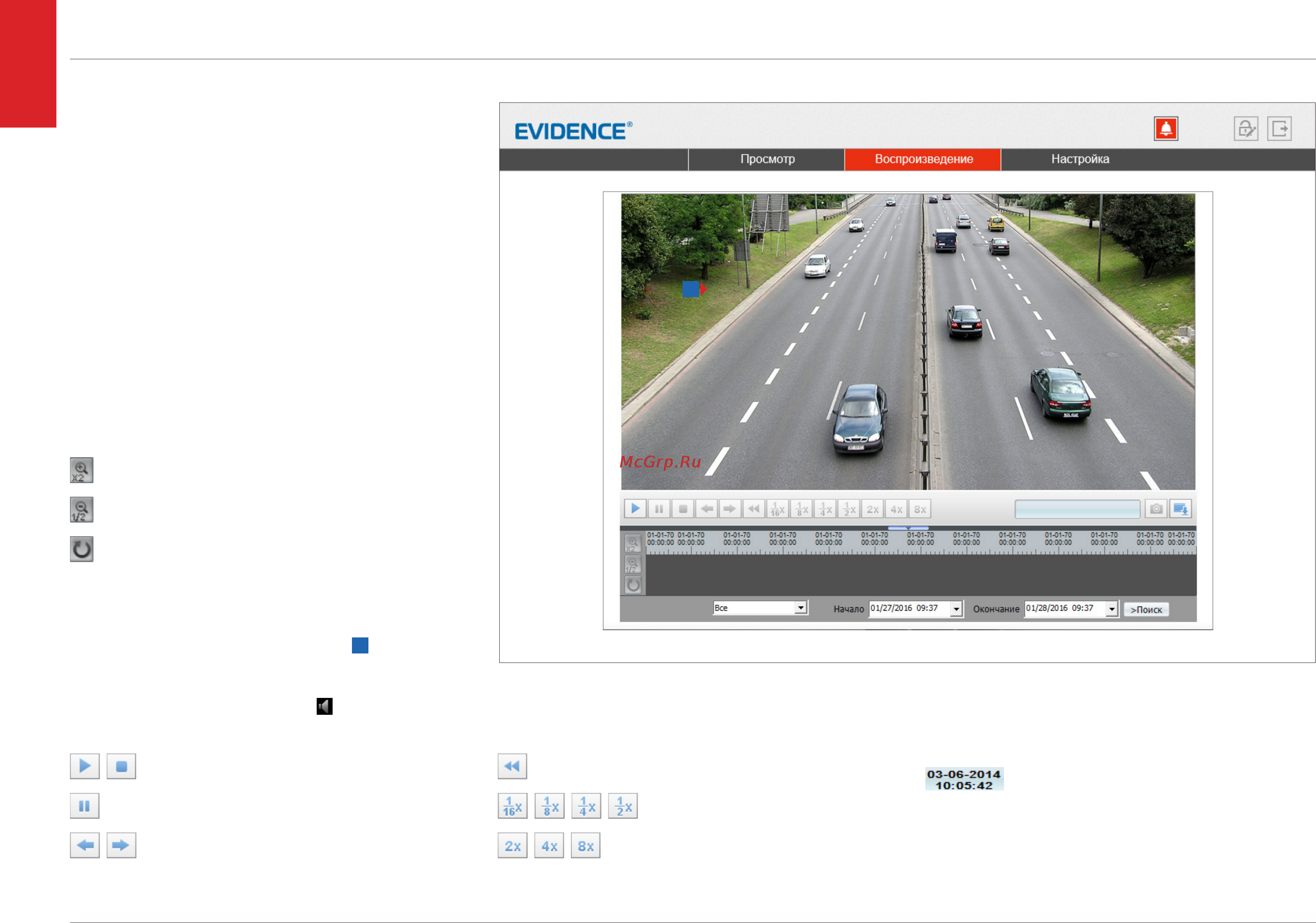Open the change password lock icon
The width and height of the screenshot is (1316, 923).
[x=1246, y=128]
